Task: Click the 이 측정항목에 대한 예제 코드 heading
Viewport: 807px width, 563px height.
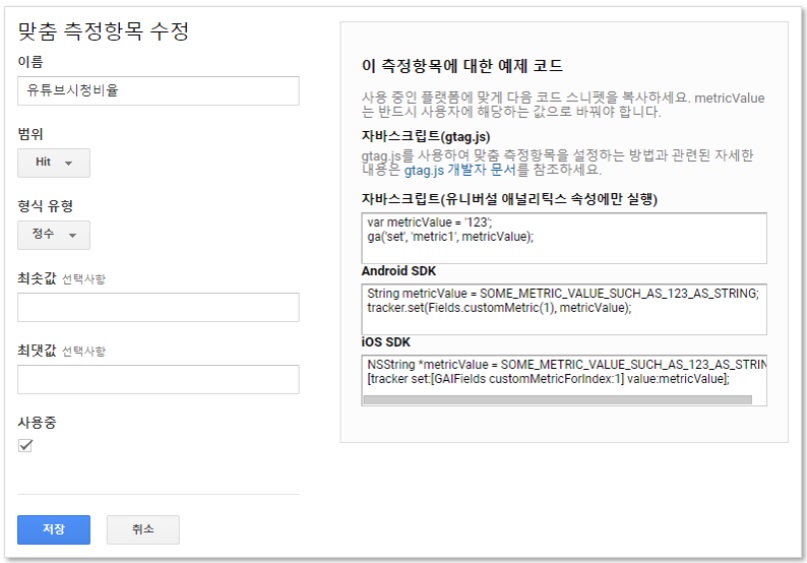Action: click(x=462, y=66)
